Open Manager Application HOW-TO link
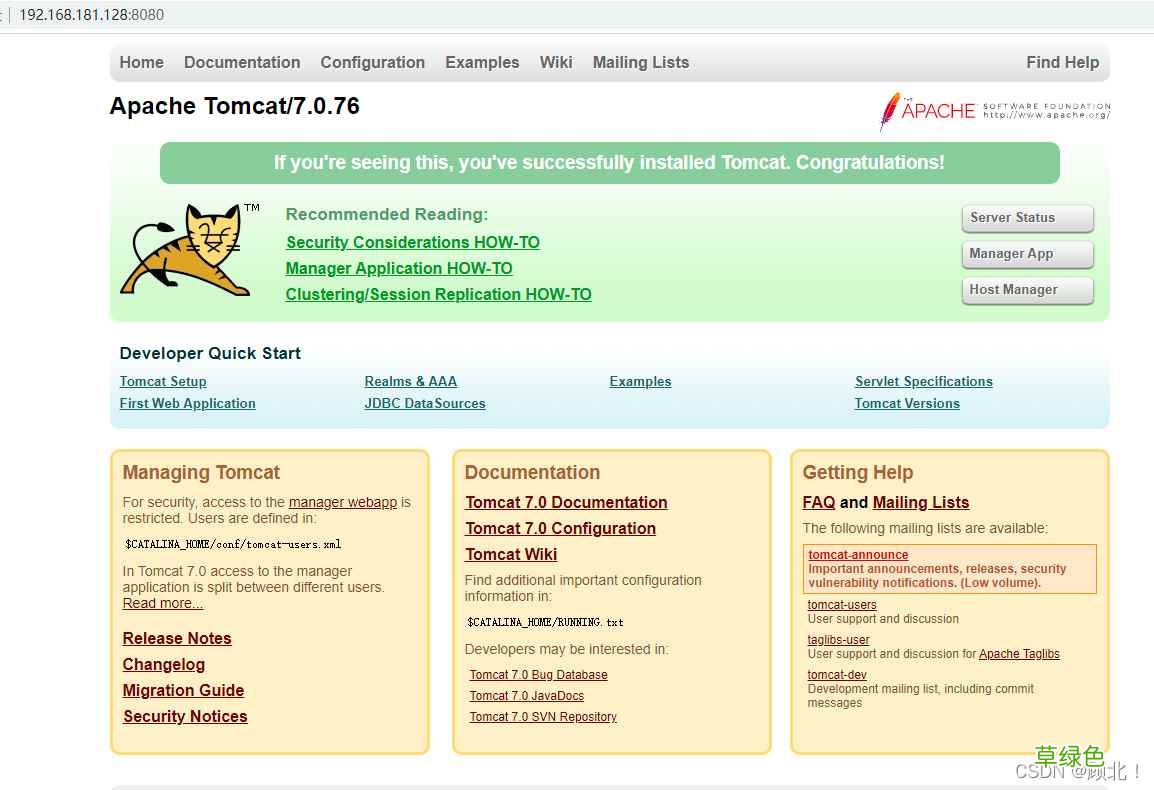Image resolution: width=1154 pixels, height=790 pixels. (399, 269)
